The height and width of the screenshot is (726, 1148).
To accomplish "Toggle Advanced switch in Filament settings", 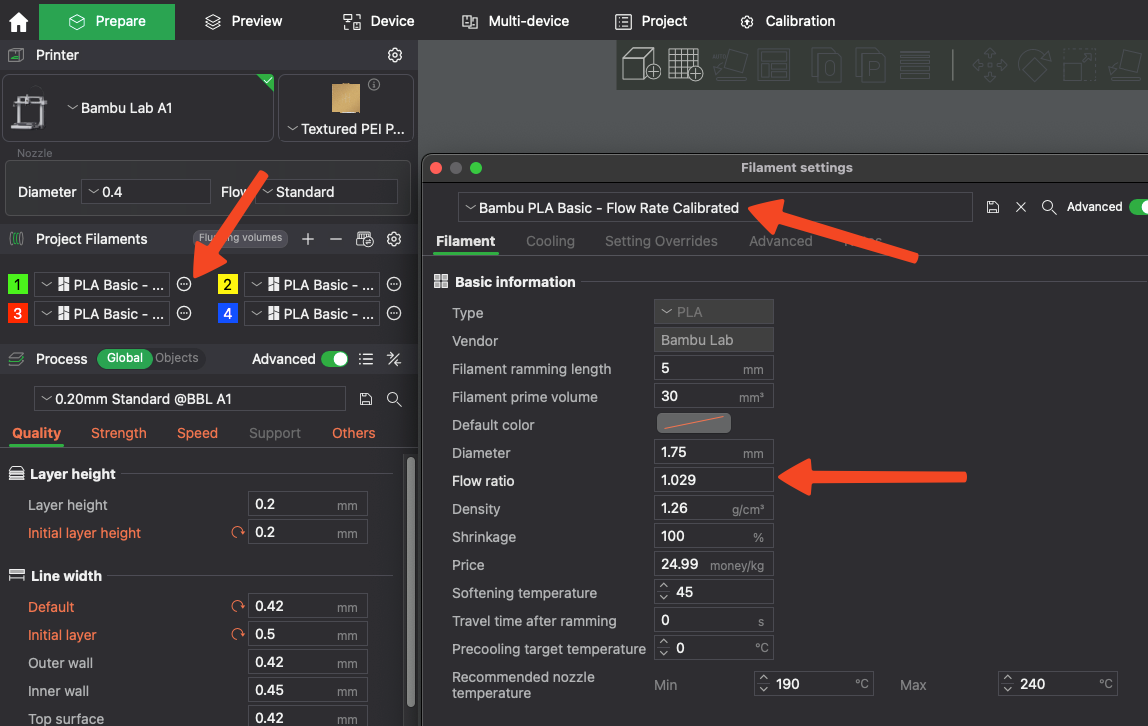I will [1138, 207].
